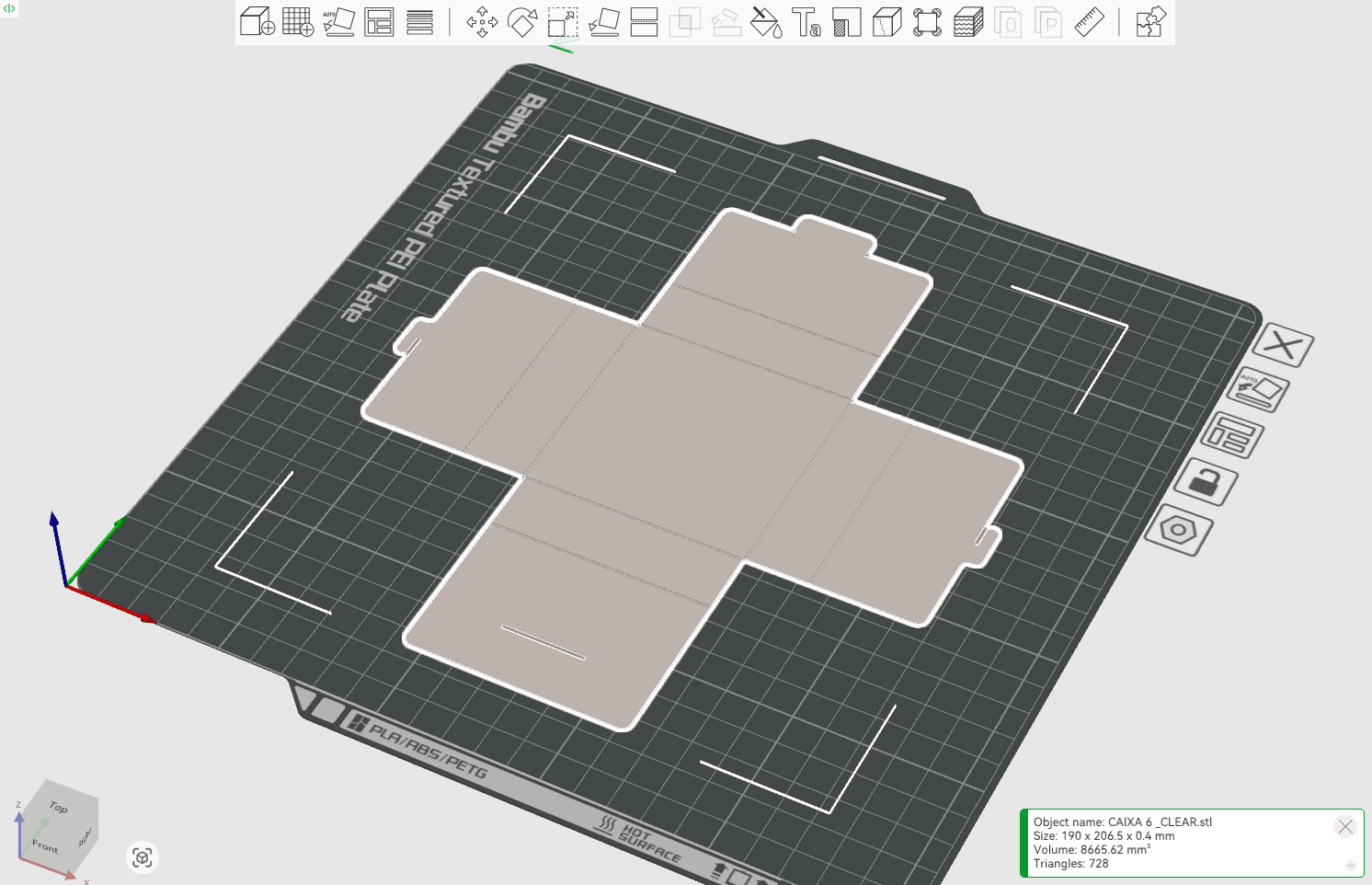Click the greyed-out Mesh boolean icon

pos(684,21)
